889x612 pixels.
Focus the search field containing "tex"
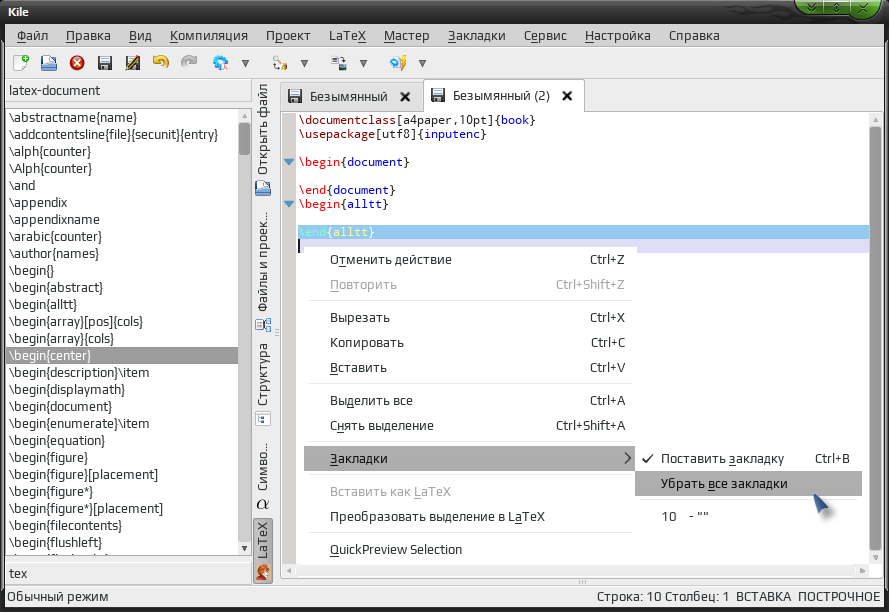(129, 573)
